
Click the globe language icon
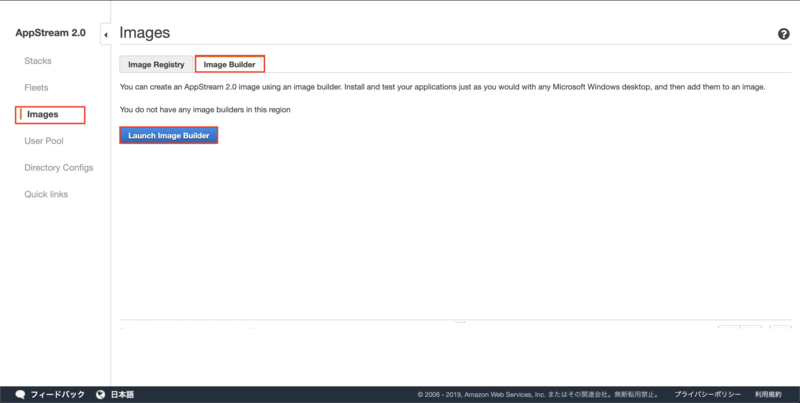(101, 394)
